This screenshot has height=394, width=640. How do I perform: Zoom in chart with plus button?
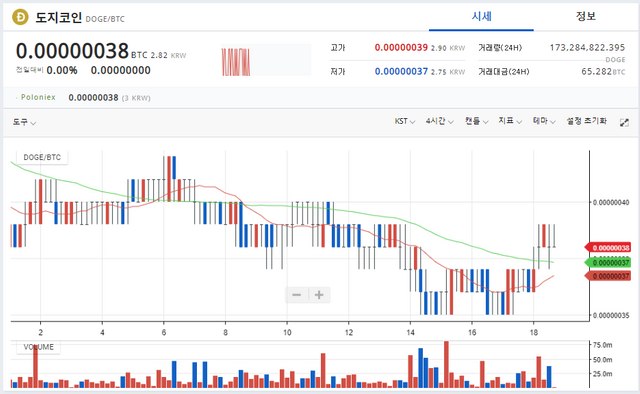click(x=319, y=294)
